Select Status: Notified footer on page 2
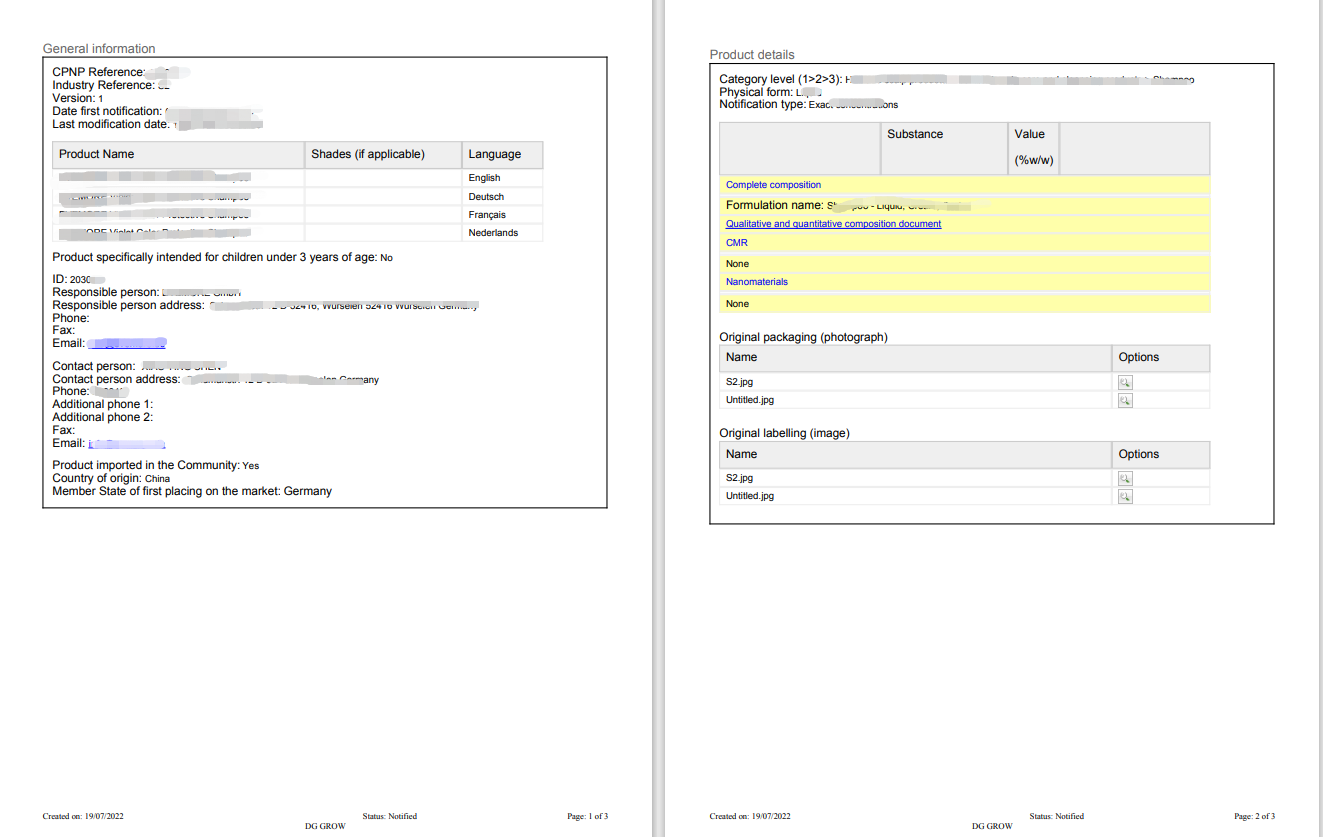The image size is (1323, 837). (x=1057, y=816)
